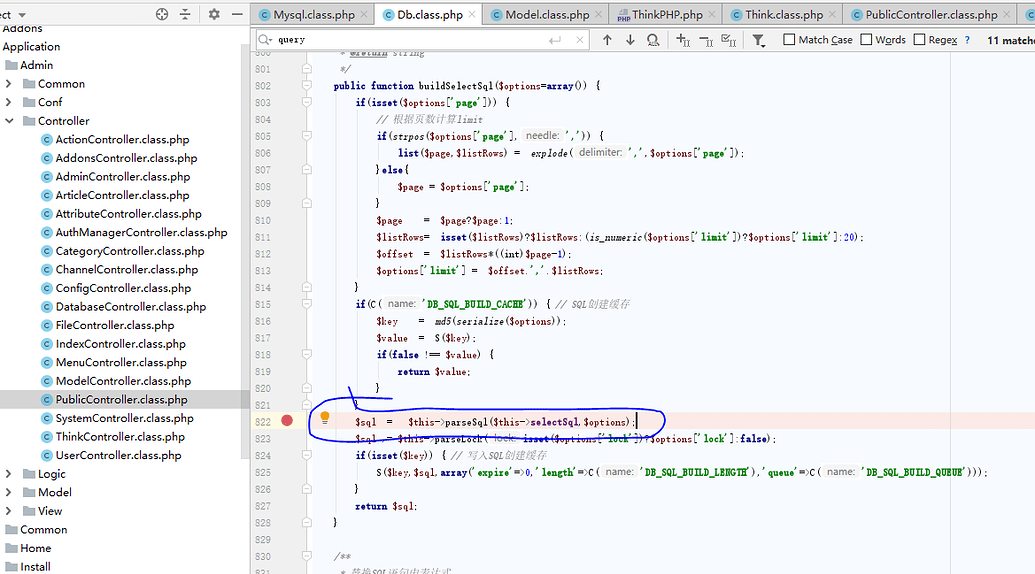This screenshot has width=1035, height=574.
Task: Fold the buildSelectSql function at line 802
Action: point(307,85)
